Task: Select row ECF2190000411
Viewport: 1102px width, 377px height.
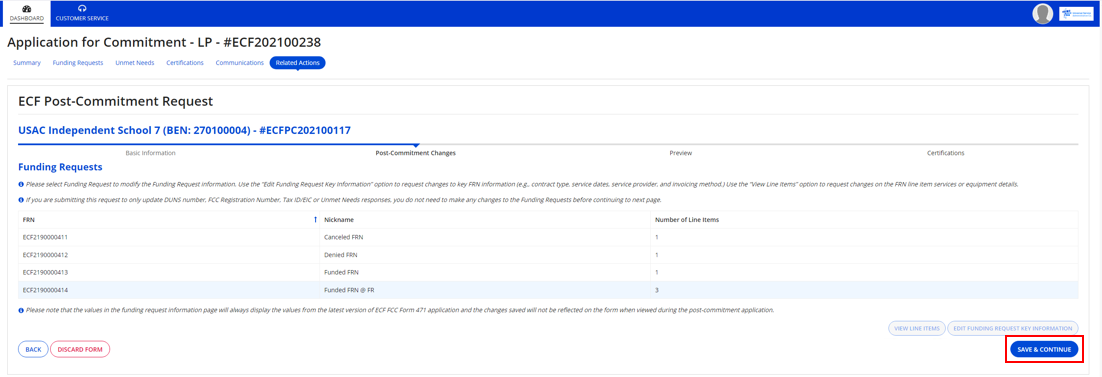Action: click(x=548, y=237)
